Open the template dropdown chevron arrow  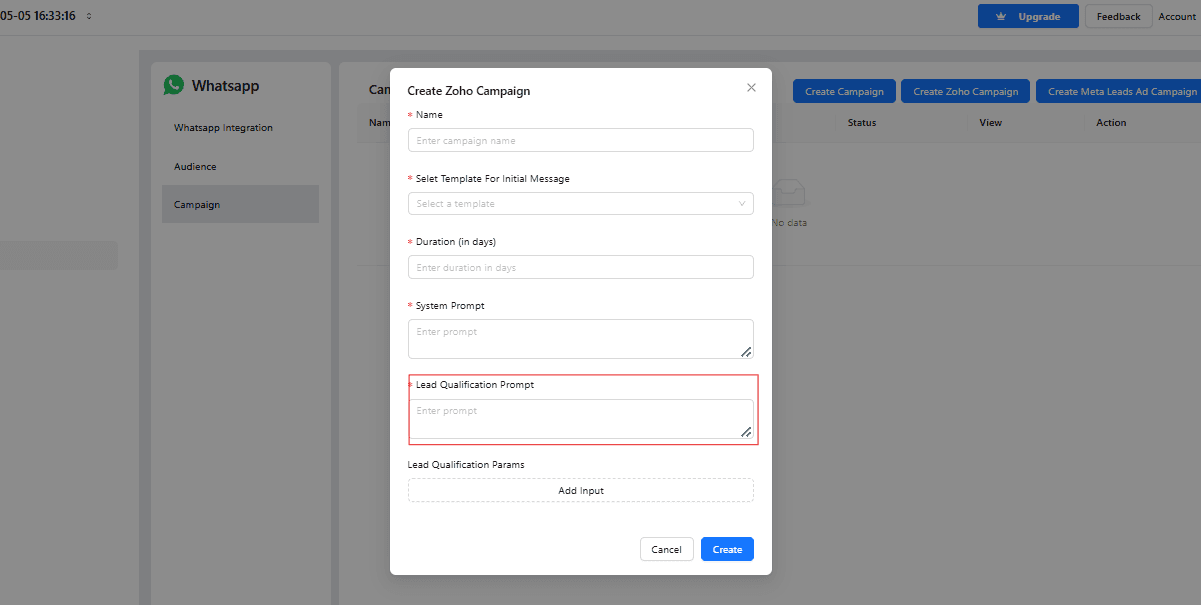point(742,204)
